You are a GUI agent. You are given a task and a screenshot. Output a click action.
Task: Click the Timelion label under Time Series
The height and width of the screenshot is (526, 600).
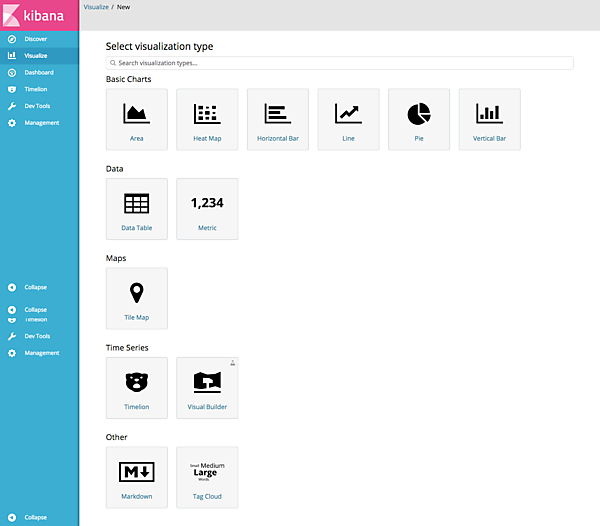click(137, 407)
